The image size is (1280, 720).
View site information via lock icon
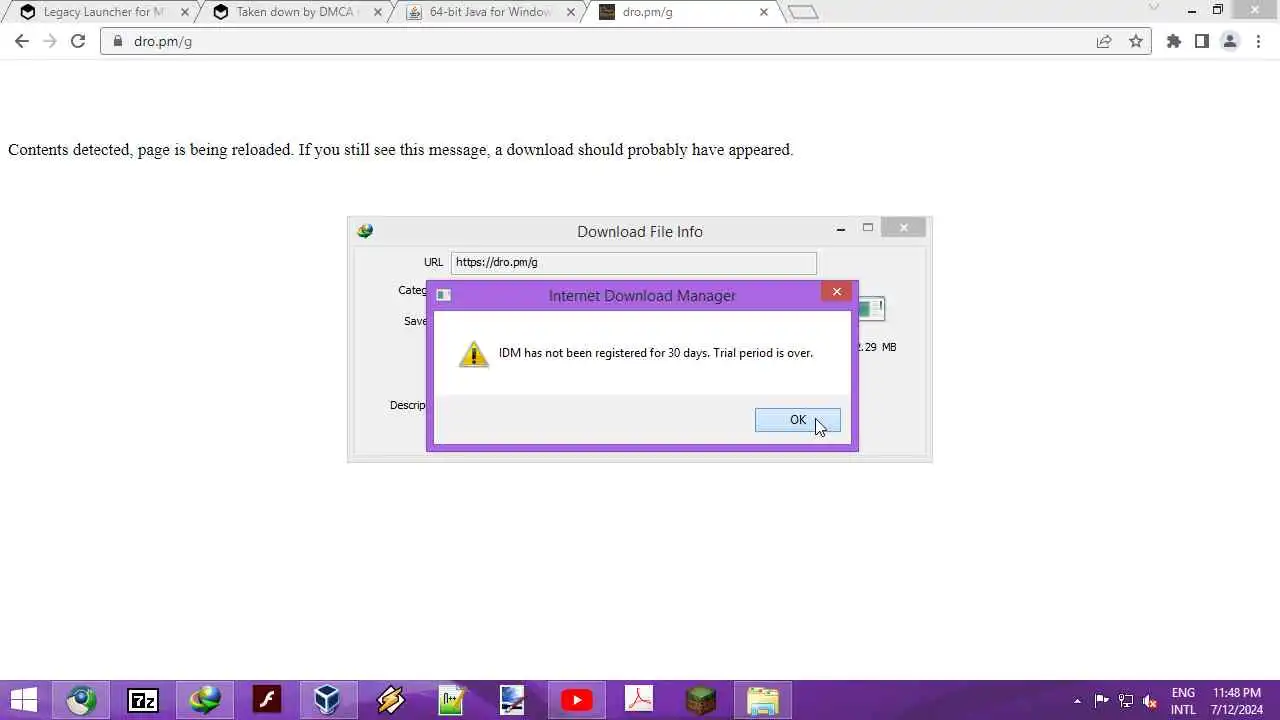click(118, 41)
